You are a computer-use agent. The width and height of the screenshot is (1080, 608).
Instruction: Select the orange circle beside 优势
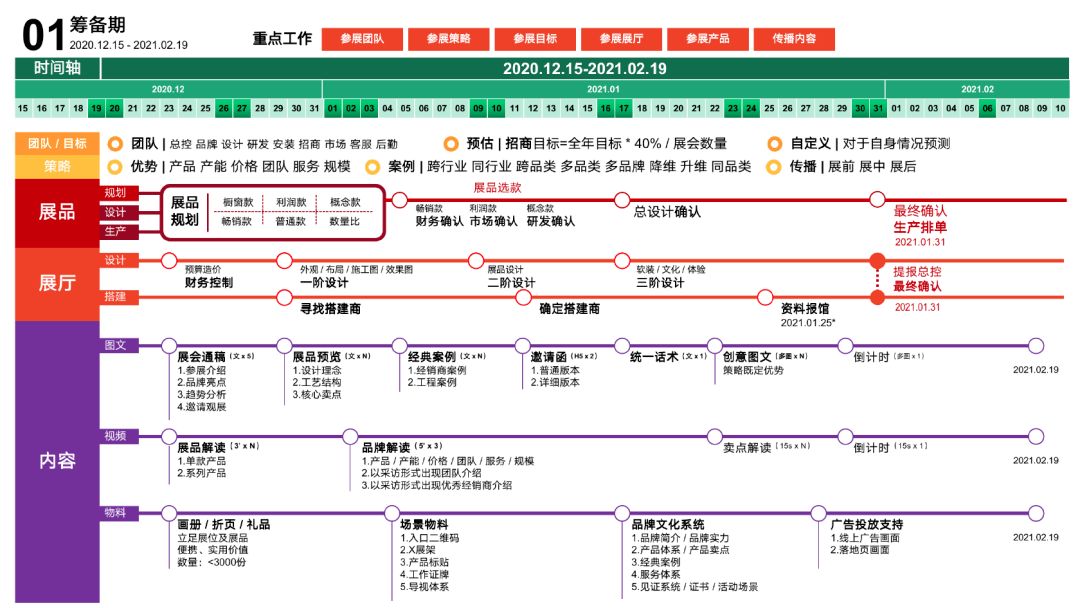pyautogui.click(x=116, y=167)
